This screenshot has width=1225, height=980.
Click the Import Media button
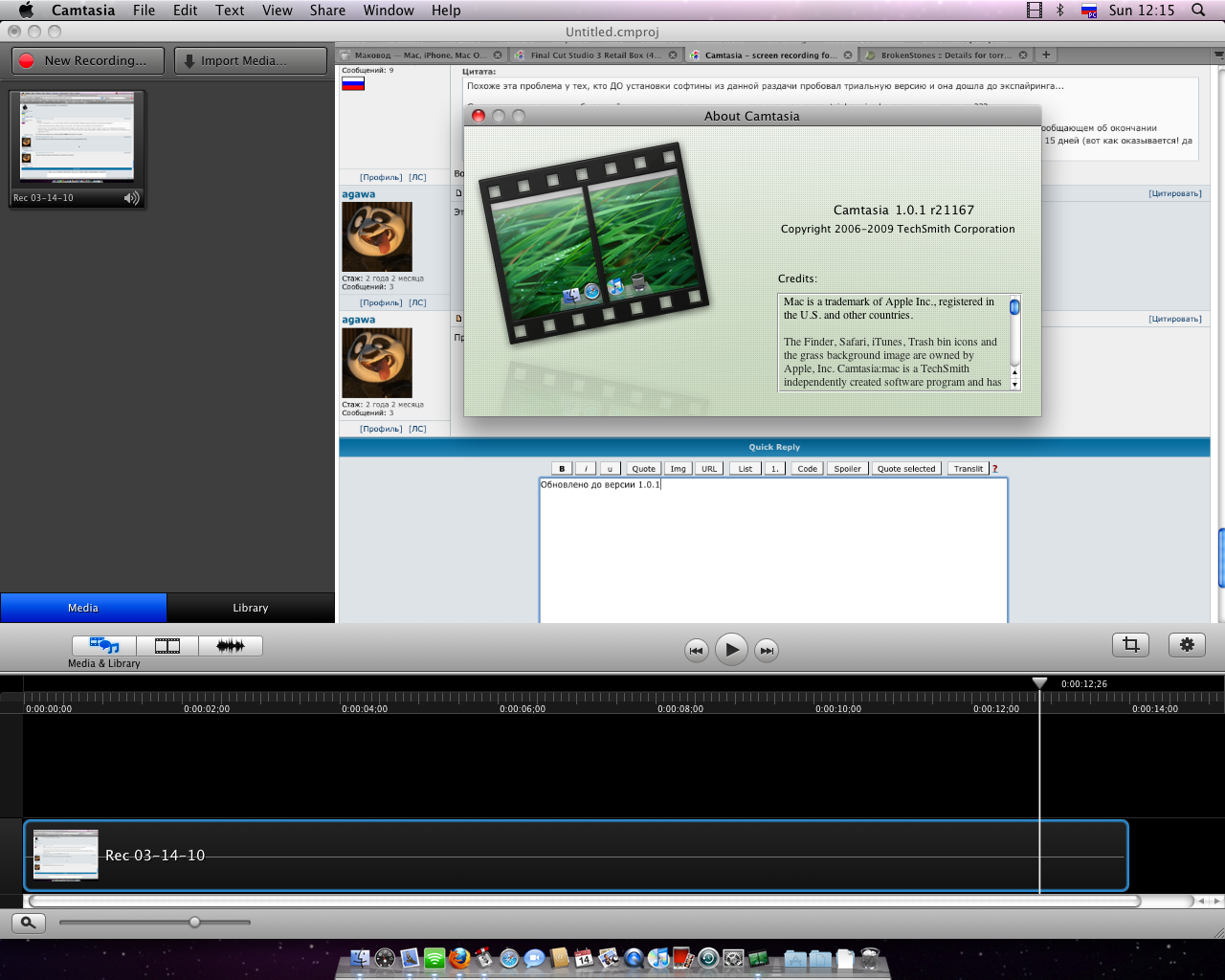251,60
